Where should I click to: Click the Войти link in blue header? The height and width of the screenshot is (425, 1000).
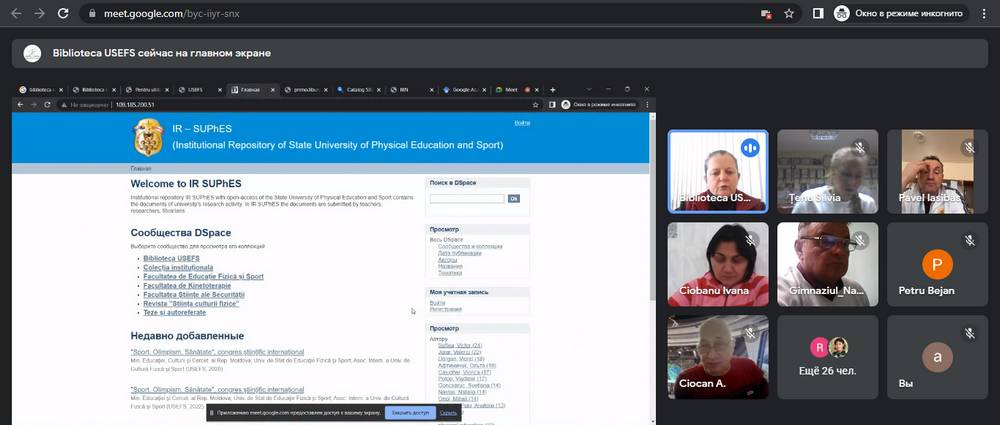click(522, 123)
